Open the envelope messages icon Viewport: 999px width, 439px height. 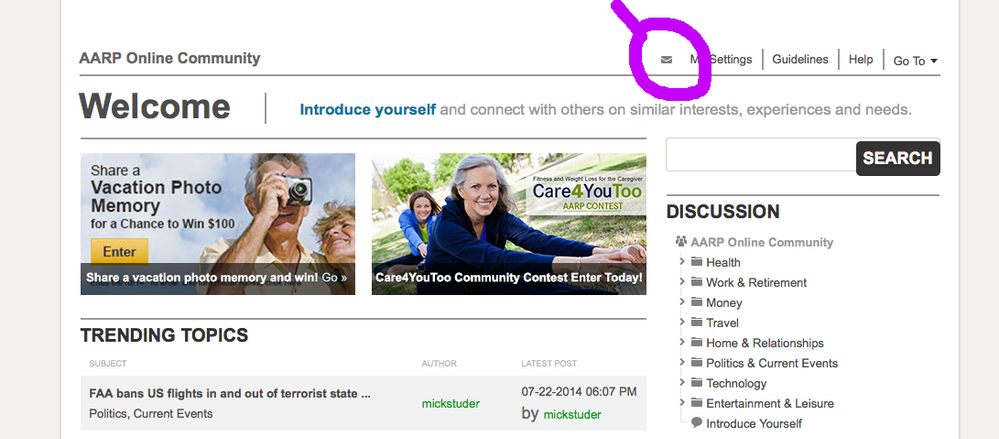pos(666,60)
